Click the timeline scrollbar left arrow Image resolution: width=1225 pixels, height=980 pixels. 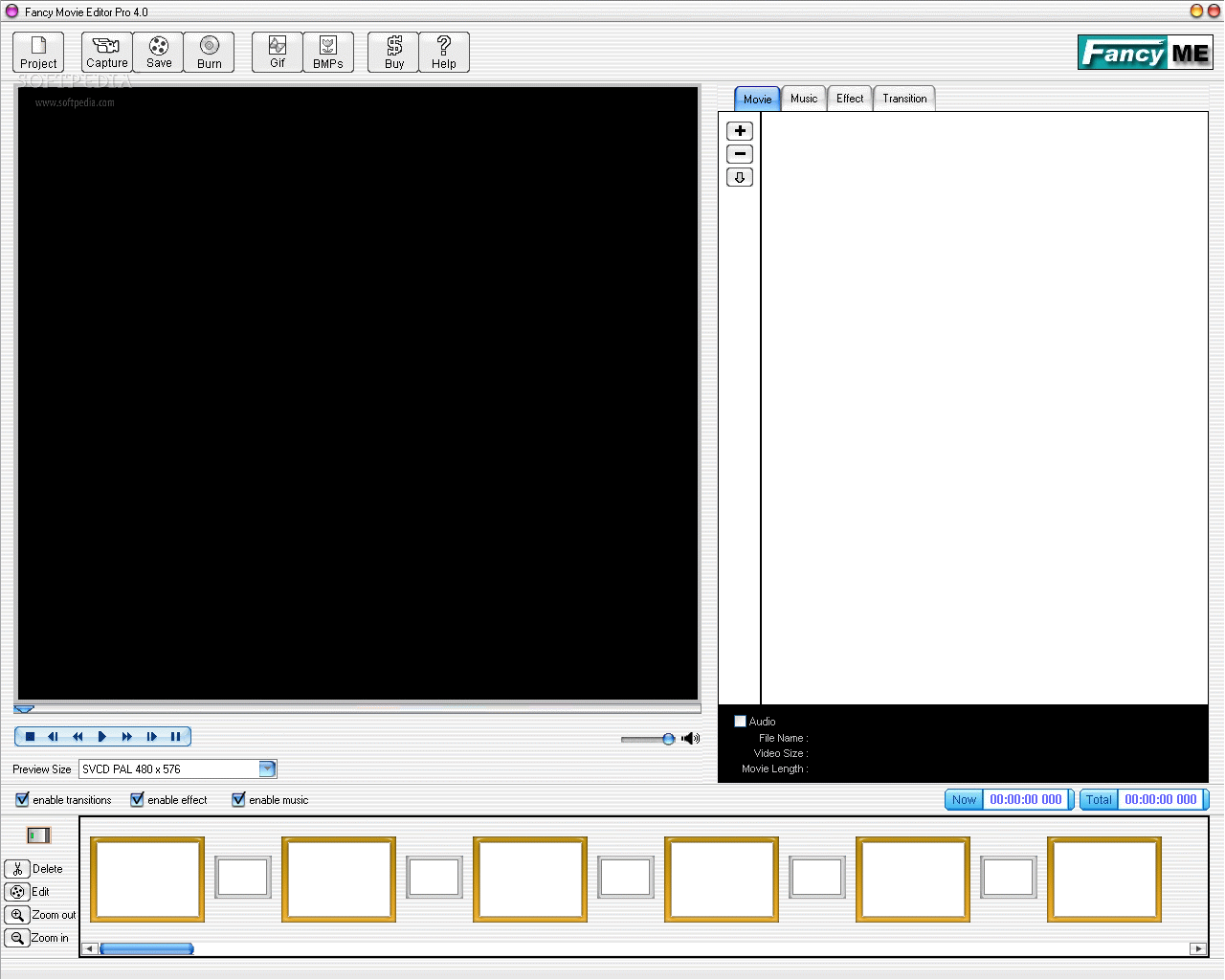89,948
